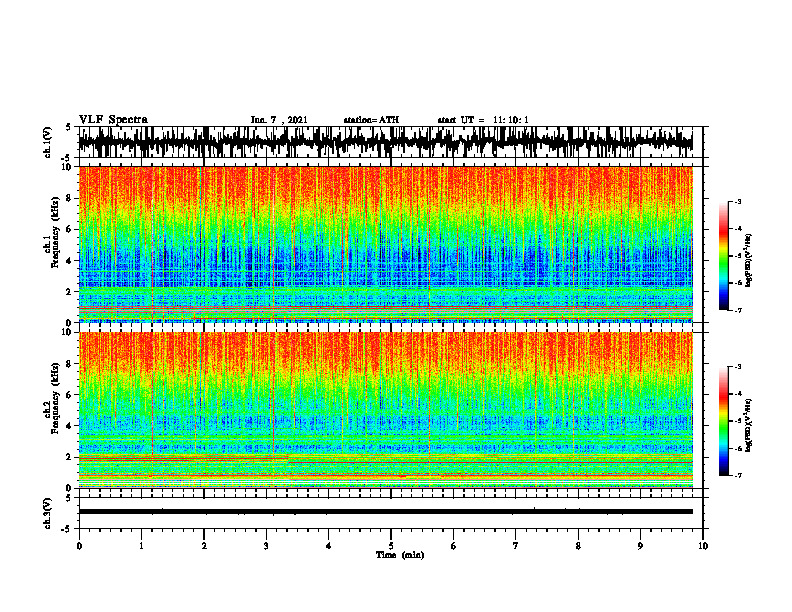Click the flat ch.3 voltage trace
Viewport: 792px width, 612px height.
[x=385, y=512]
